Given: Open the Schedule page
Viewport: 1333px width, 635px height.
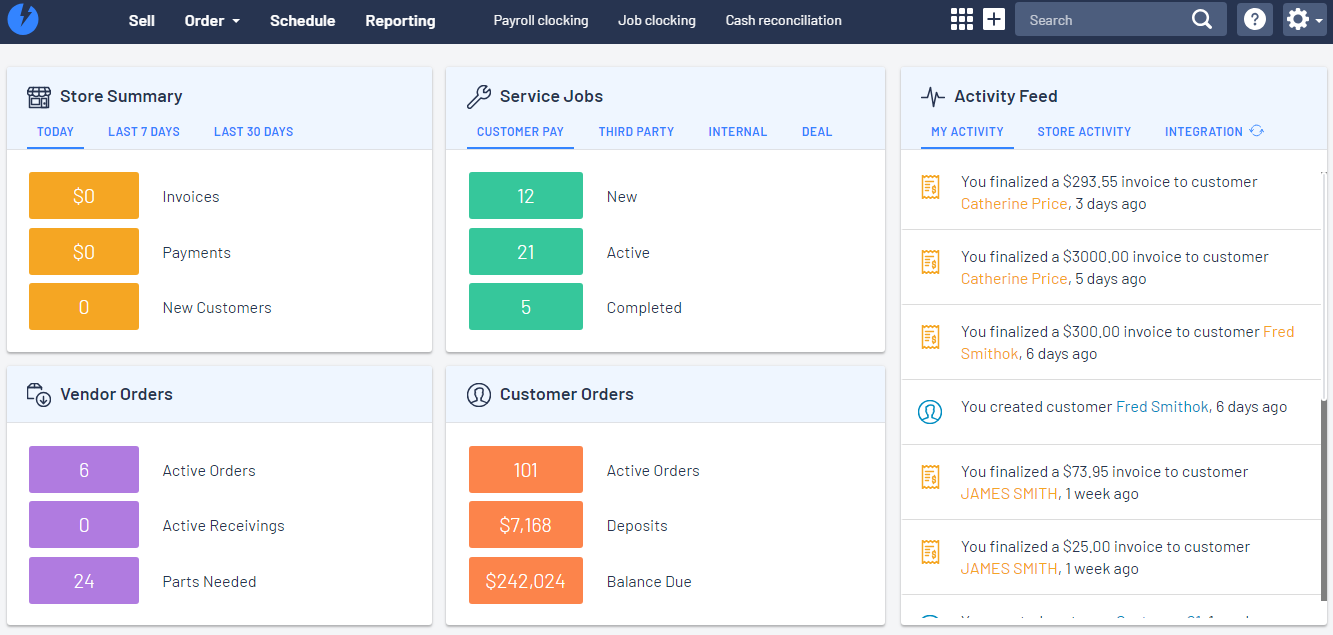Looking at the screenshot, I should pyautogui.click(x=303, y=20).
